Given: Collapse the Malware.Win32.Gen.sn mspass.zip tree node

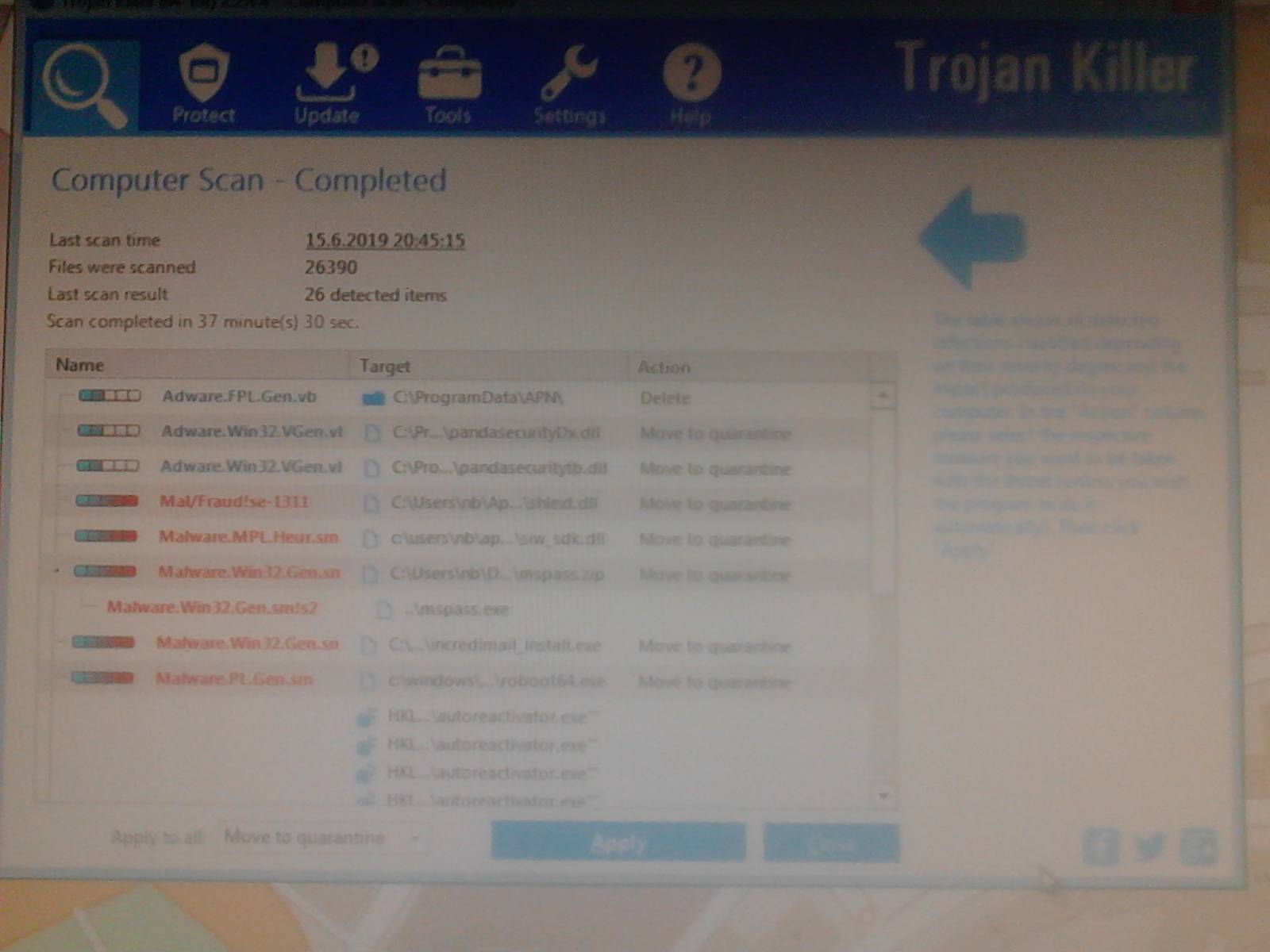Looking at the screenshot, I should point(56,571).
